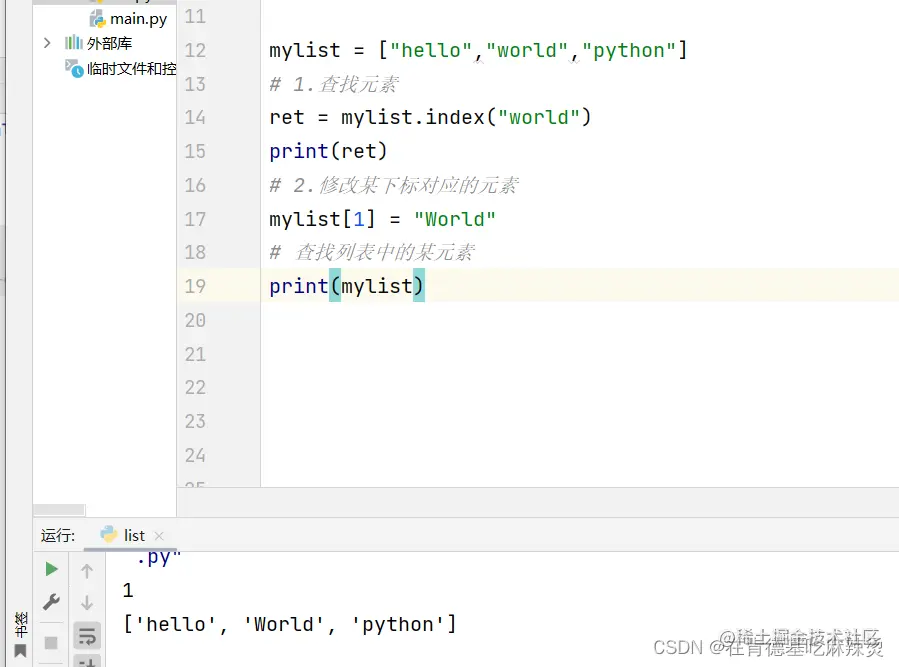Select the 外部库 library icon
This screenshot has height=667, width=899.
(73, 42)
